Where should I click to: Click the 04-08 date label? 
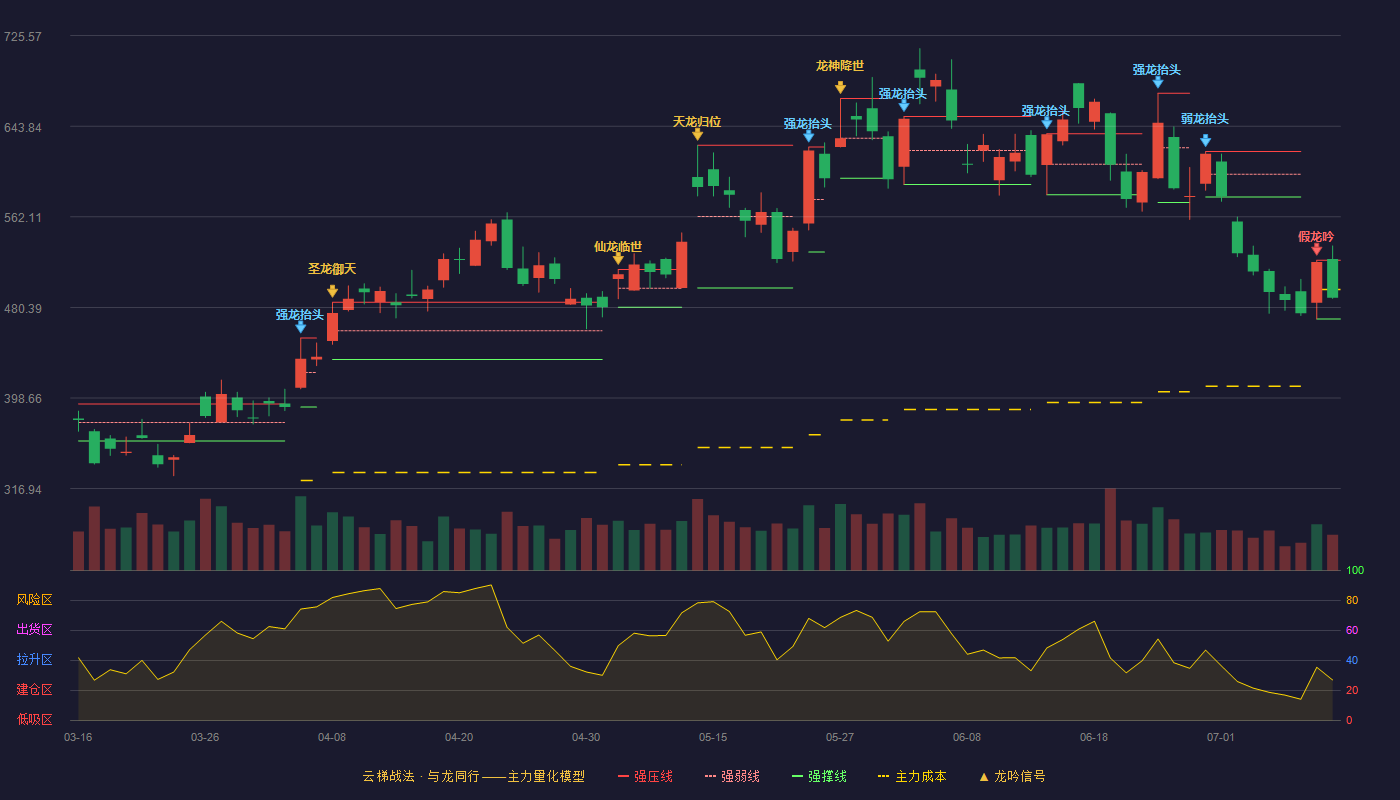tap(332, 737)
